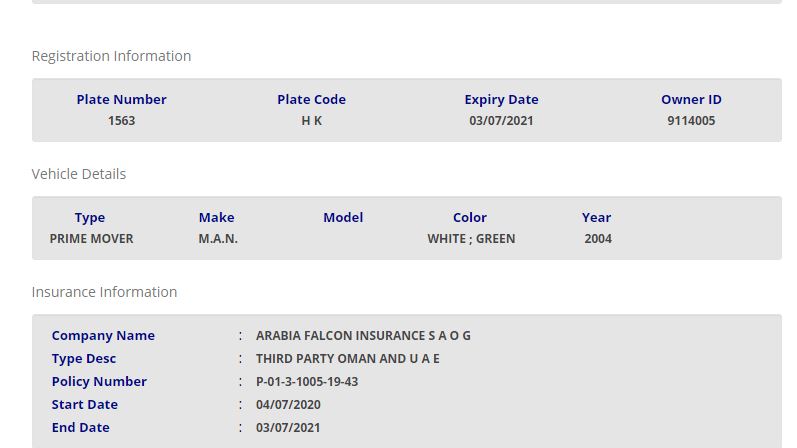Click the Owner ID column label

point(691,99)
